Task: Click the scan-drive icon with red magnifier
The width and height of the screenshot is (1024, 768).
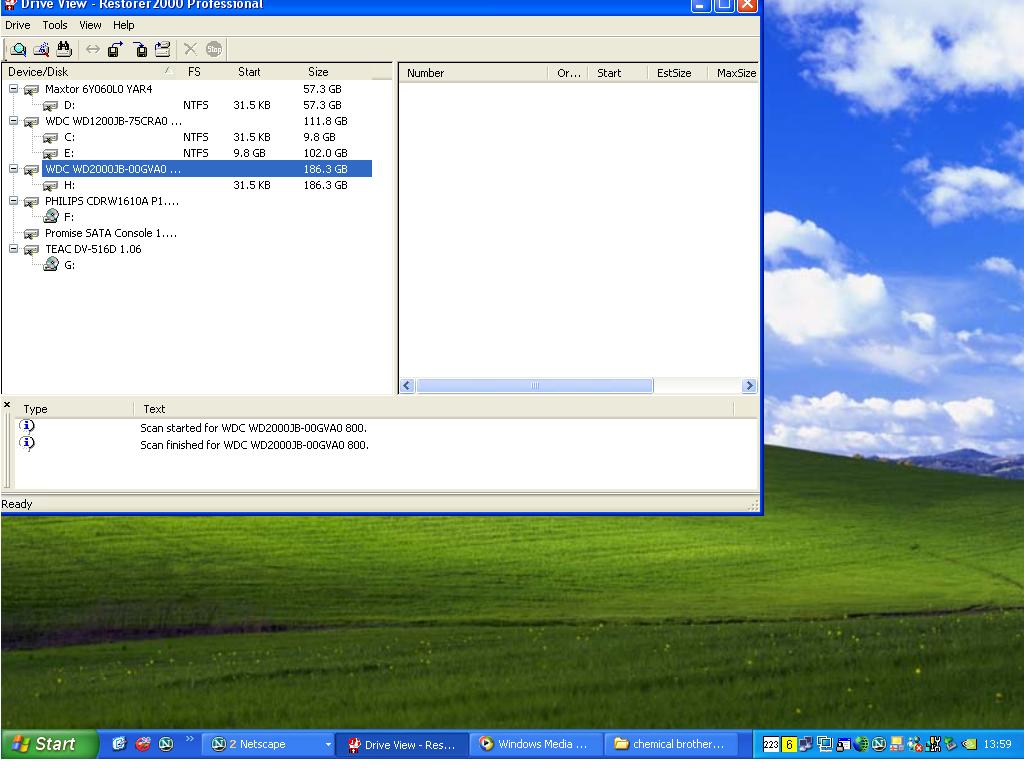Action: click(41, 49)
